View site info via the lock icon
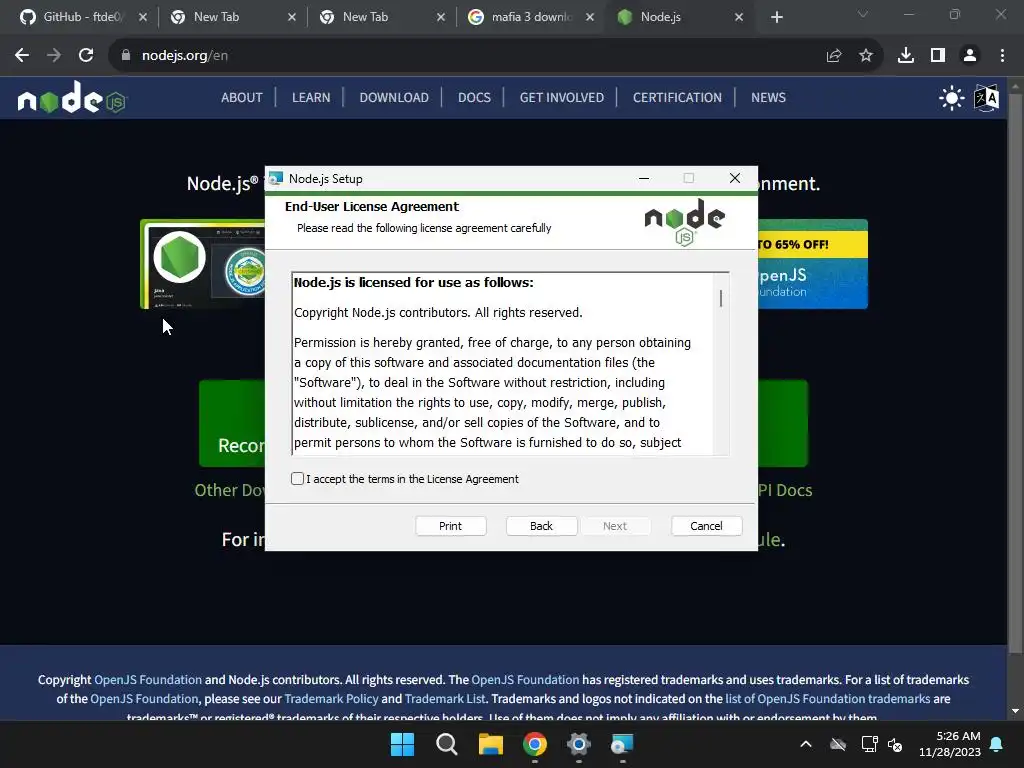This screenshot has width=1024, height=768. (x=126, y=56)
